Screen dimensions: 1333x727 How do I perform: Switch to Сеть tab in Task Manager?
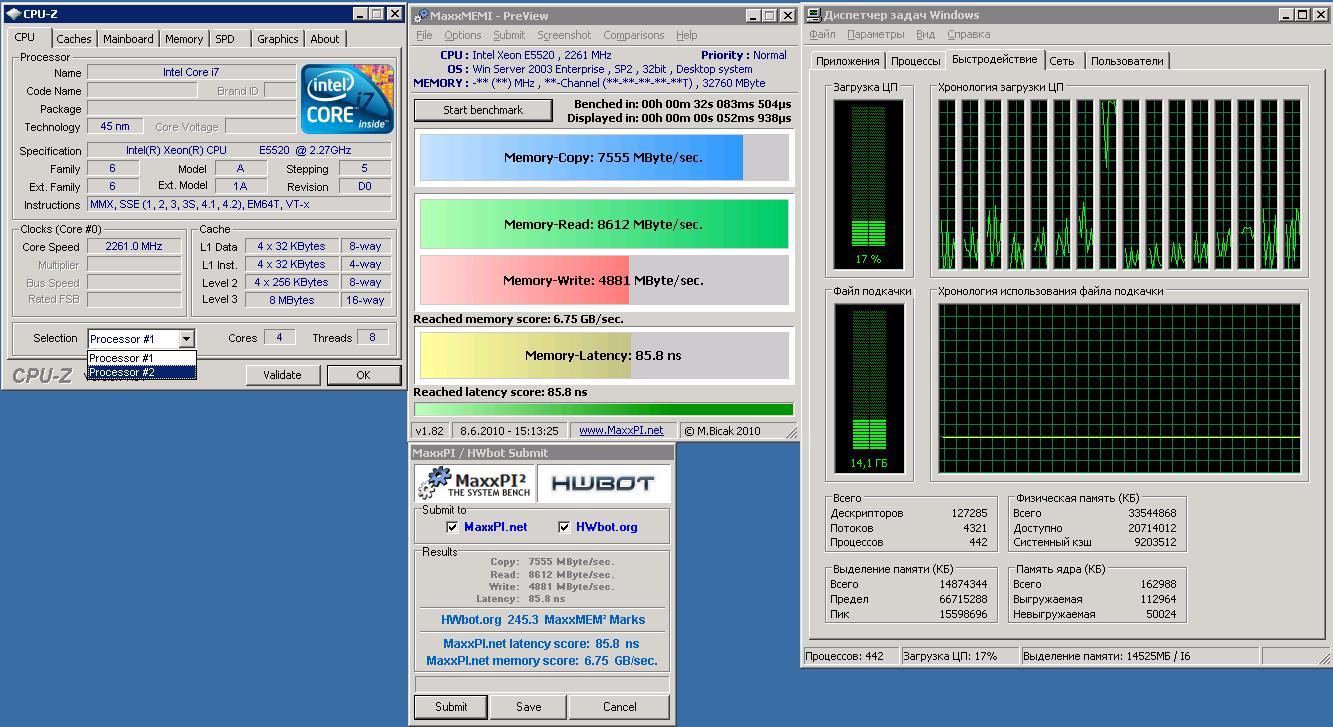(1062, 61)
